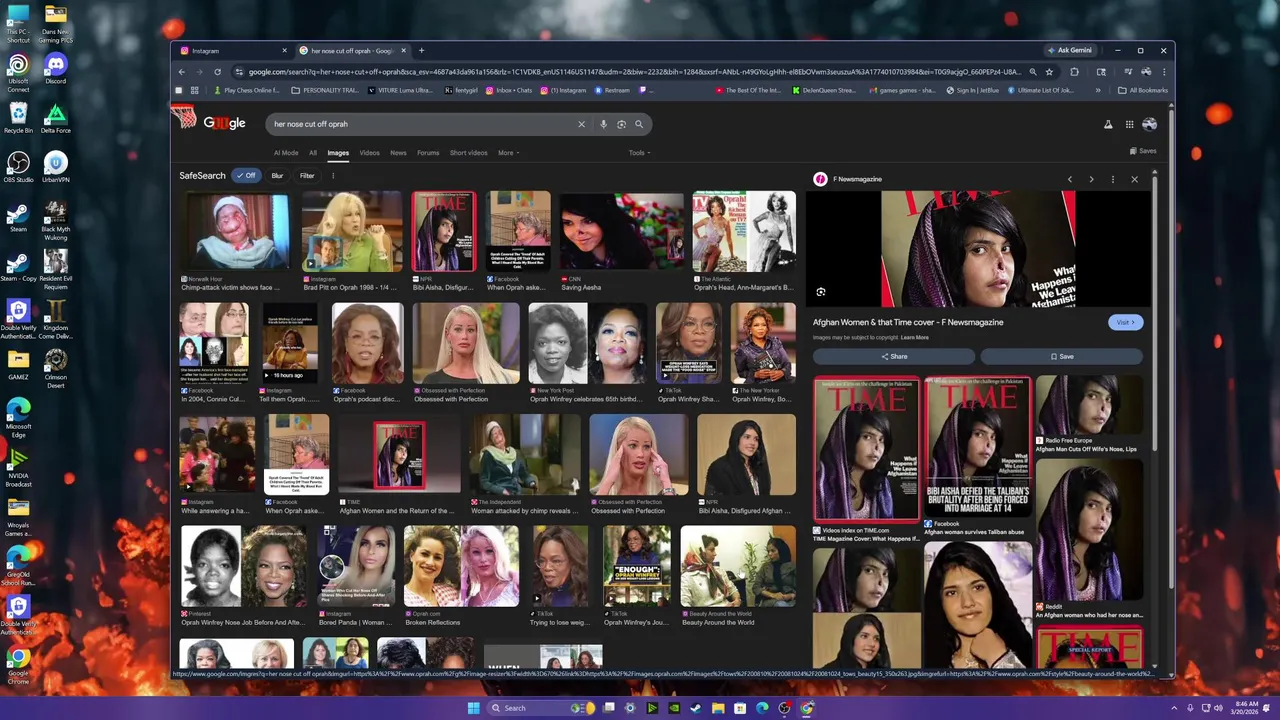Search inside image with Lens icon on preview
Image resolution: width=1280 pixels, height=720 pixels.
pyautogui.click(x=821, y=292)
